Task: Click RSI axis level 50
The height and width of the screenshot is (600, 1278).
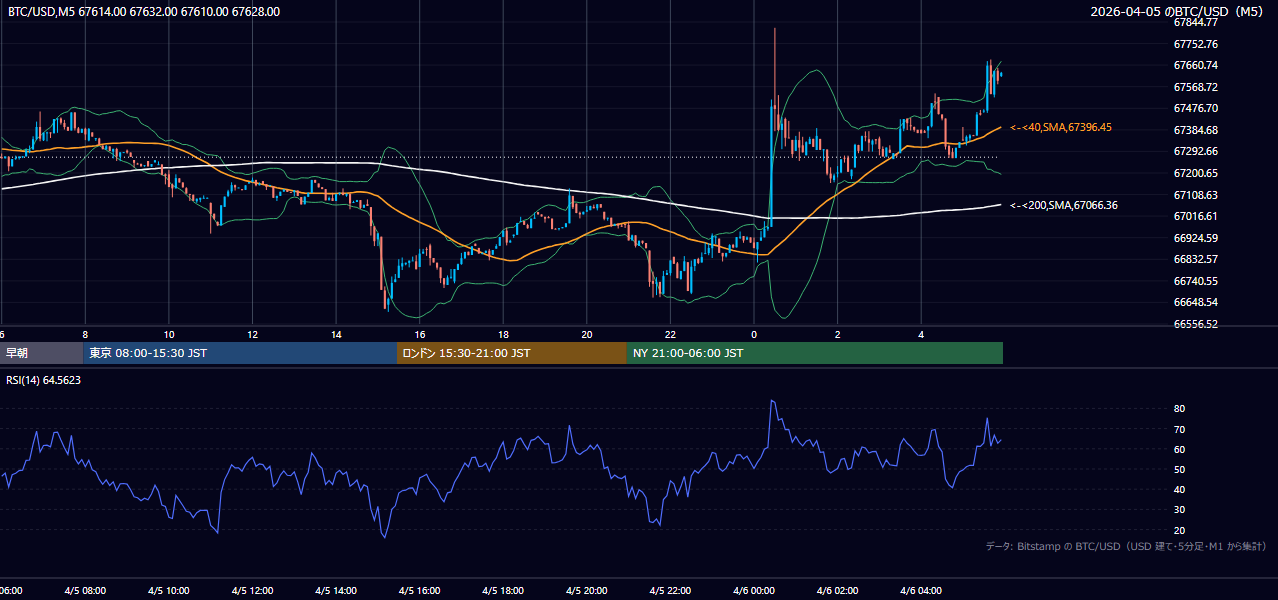Action: tap(1180, 469)
